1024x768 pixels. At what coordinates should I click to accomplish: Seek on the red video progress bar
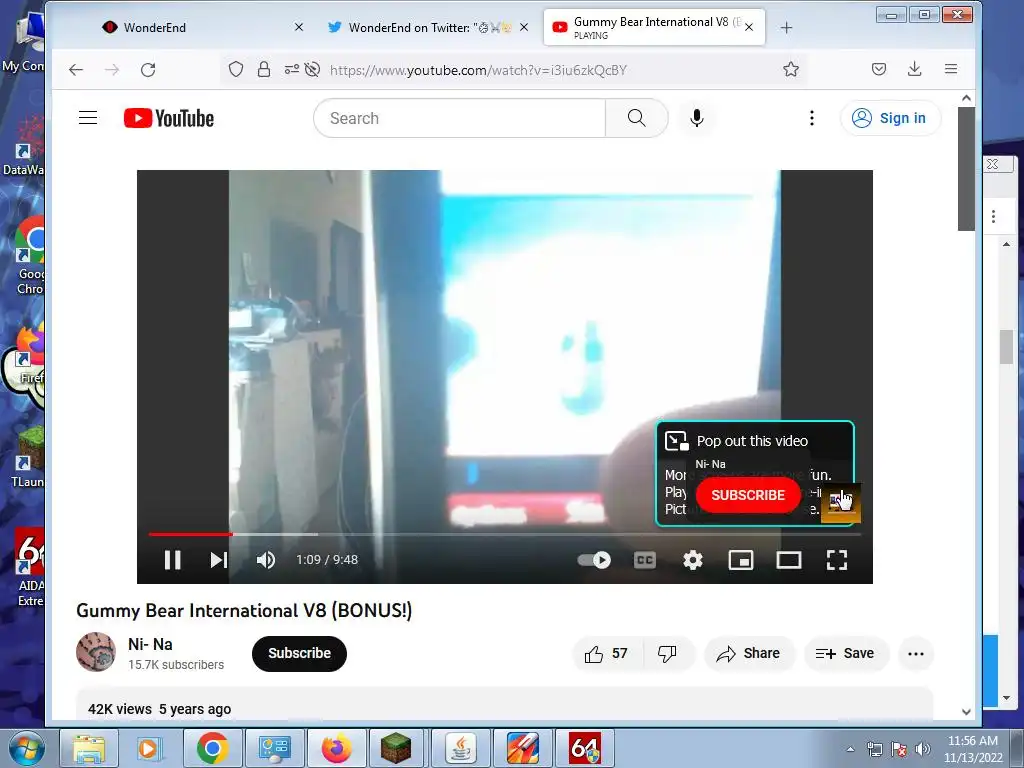(504, 534)
